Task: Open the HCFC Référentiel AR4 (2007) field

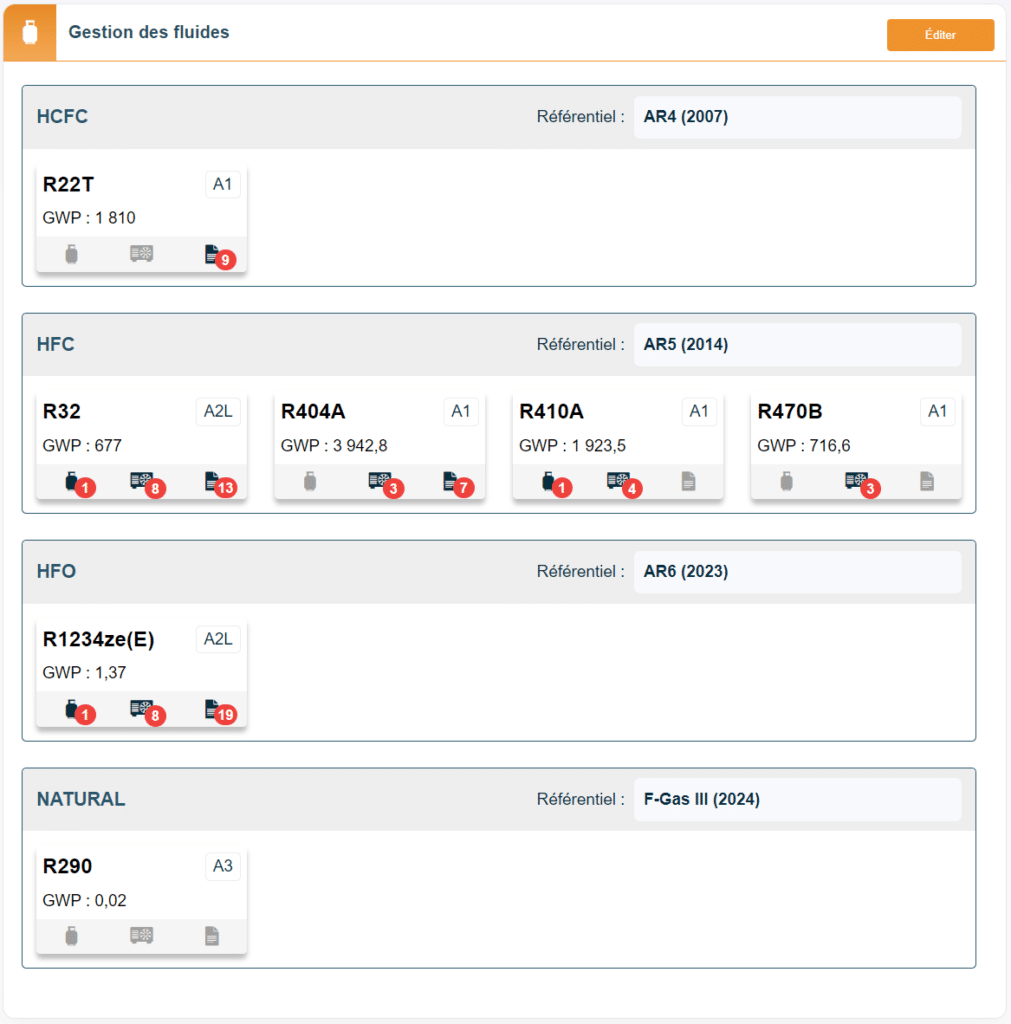Action: coord(797,117)
